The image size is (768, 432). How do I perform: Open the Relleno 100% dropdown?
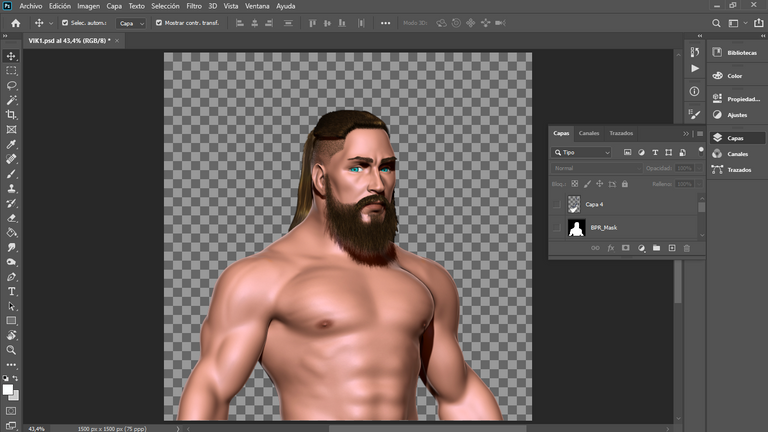click(699, 184)
